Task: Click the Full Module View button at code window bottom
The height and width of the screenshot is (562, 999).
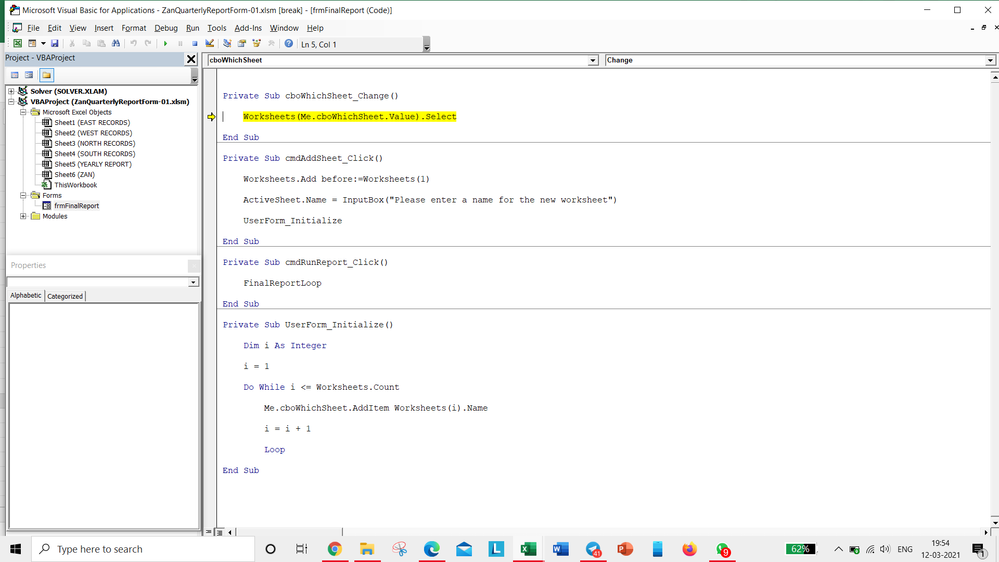Action: point(219,532)
